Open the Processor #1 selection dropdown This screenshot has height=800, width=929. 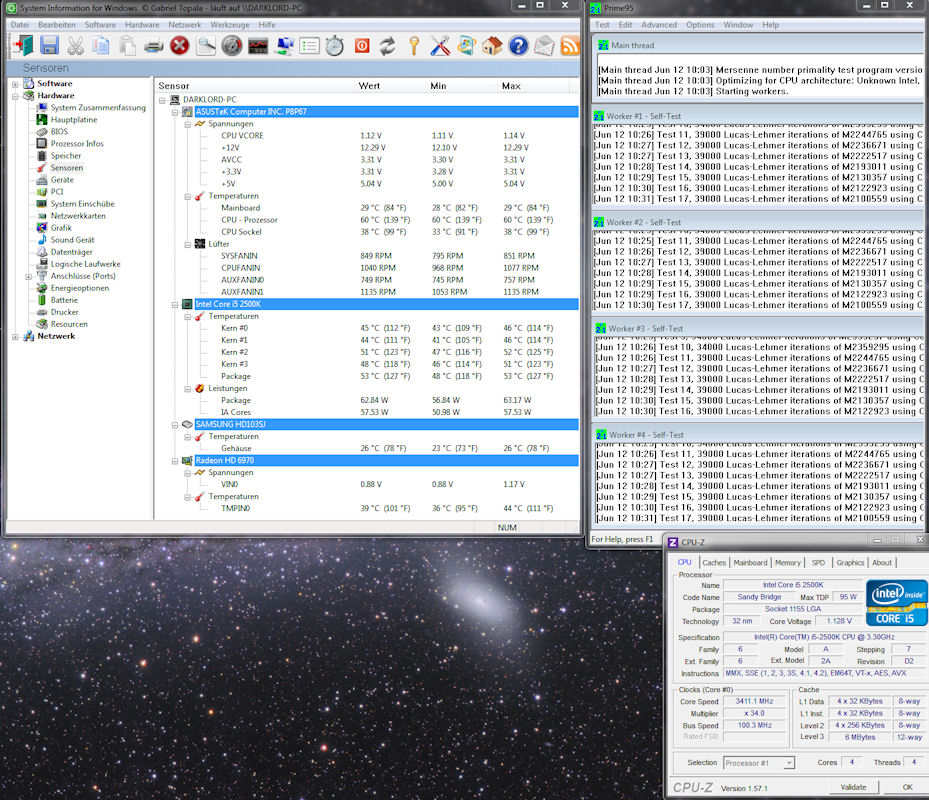tap(759, 763)
